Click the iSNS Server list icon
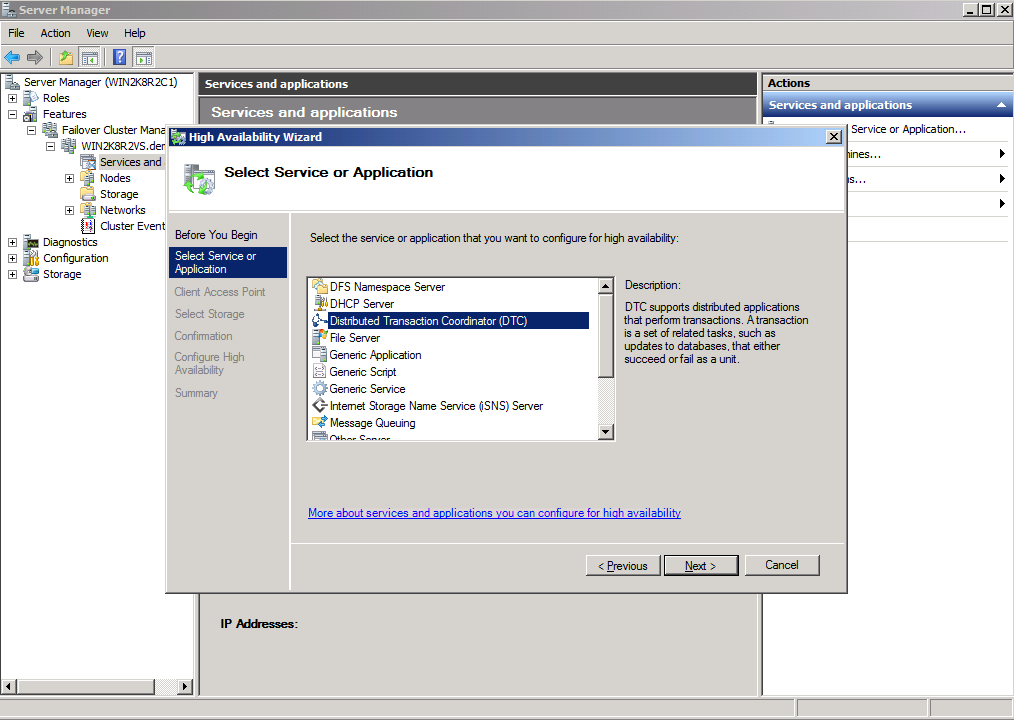The image size is (1014, 720). pyautogui.click(x=319, y=406)
